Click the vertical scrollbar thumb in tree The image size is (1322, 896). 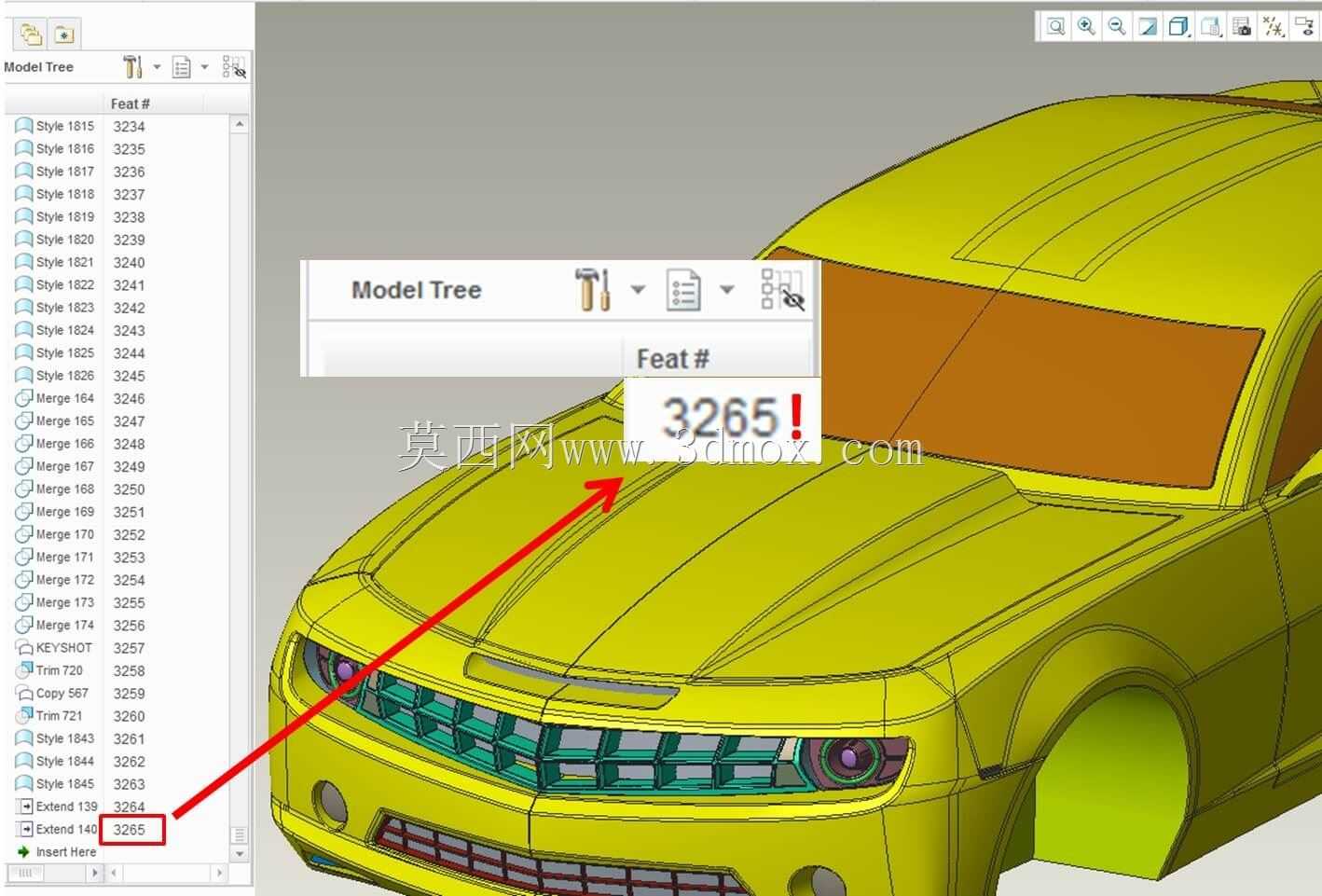point(240,834)
